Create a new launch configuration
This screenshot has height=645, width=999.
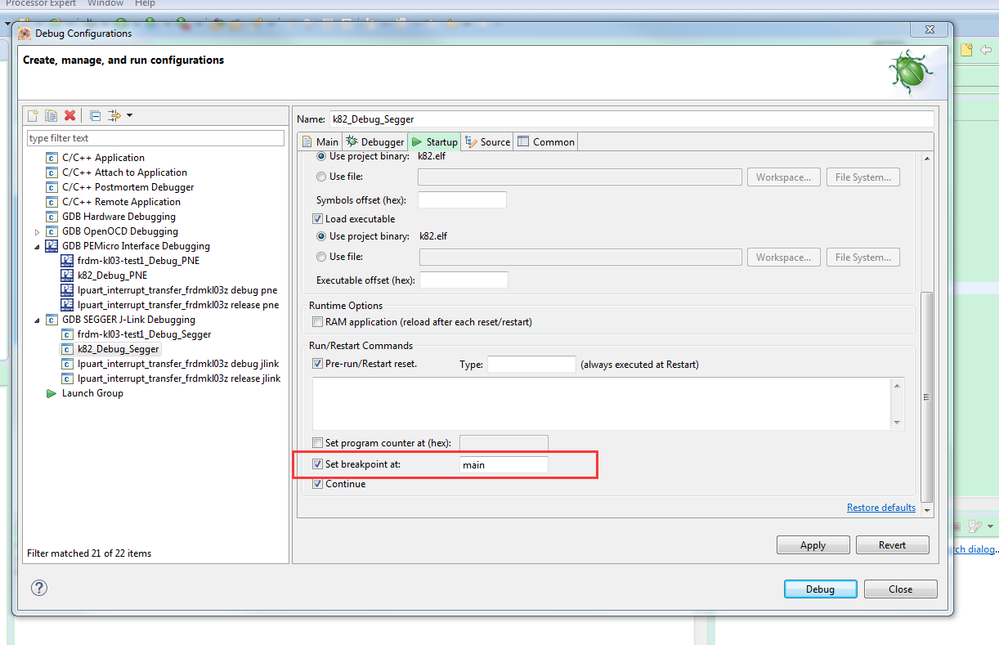(x=32, y=115)
